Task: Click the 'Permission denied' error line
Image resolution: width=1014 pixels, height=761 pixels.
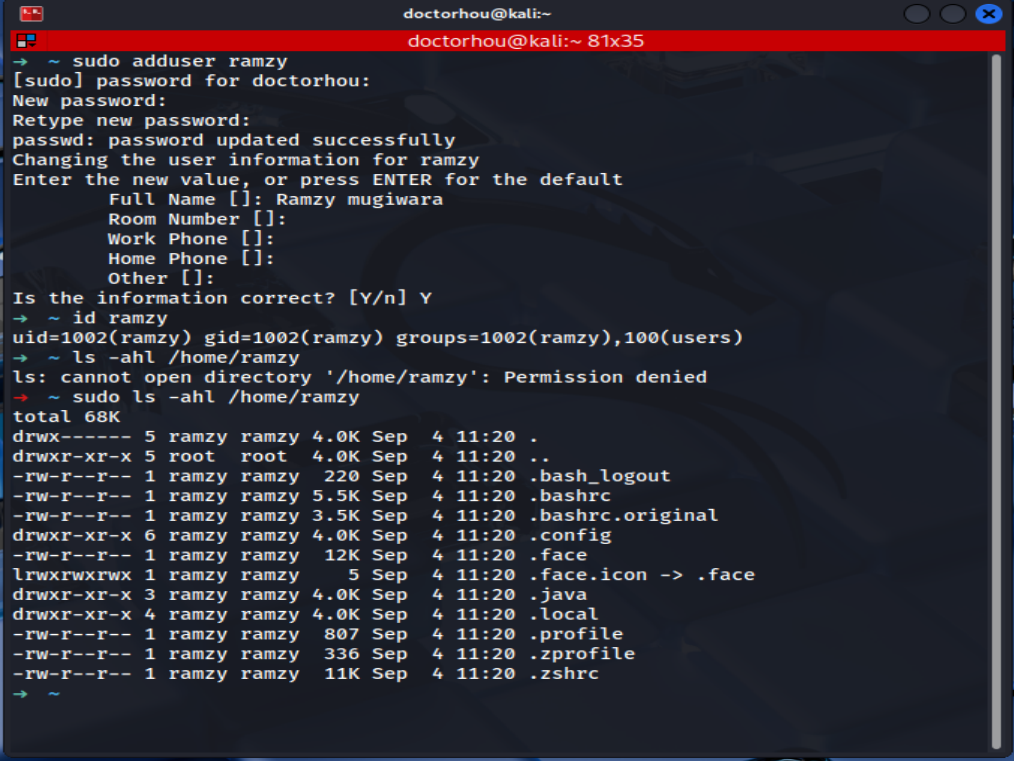Action: pos(360,377)
